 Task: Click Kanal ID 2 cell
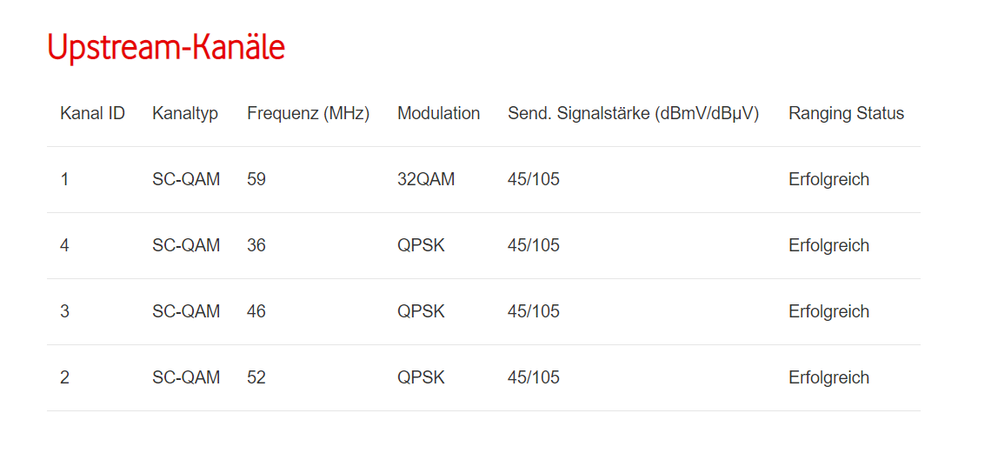[x=65, y=378]
